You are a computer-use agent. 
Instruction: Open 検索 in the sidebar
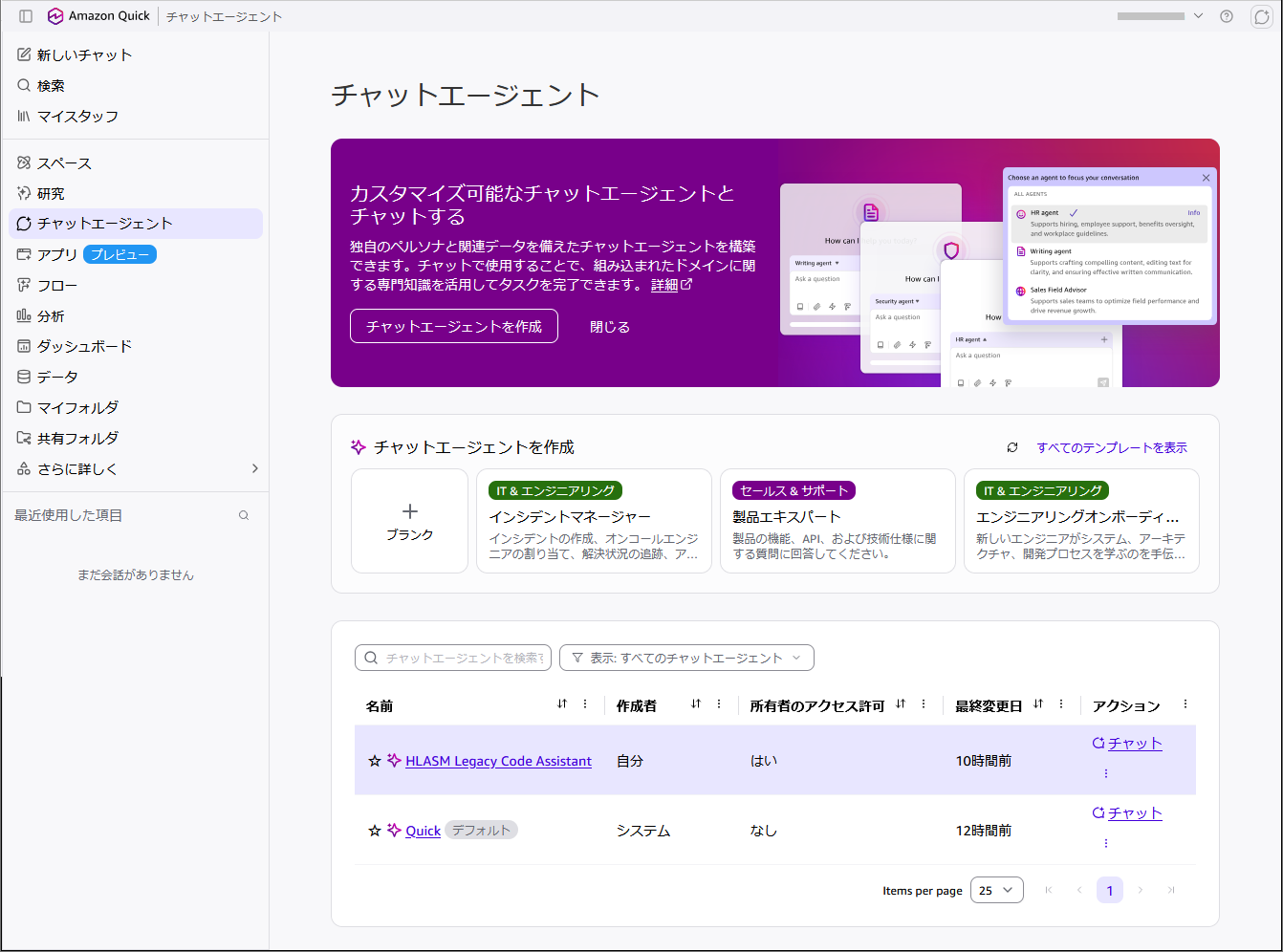click(x=41, y=86)
